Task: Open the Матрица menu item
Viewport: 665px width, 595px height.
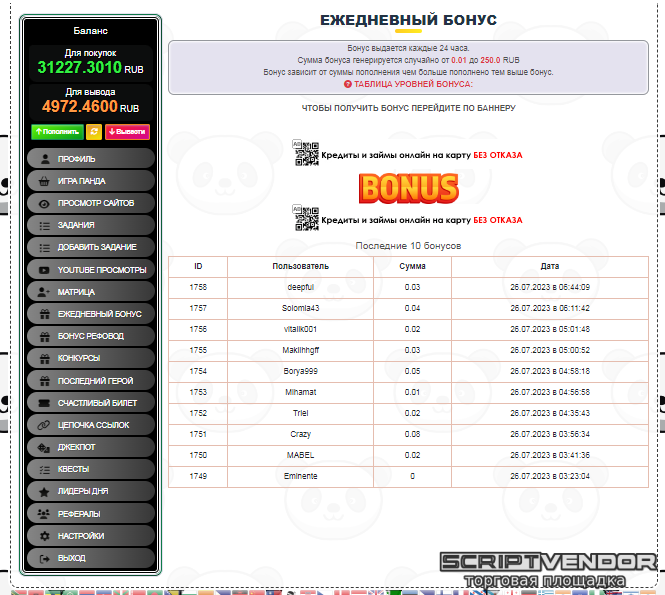Action: pos(91,292)
